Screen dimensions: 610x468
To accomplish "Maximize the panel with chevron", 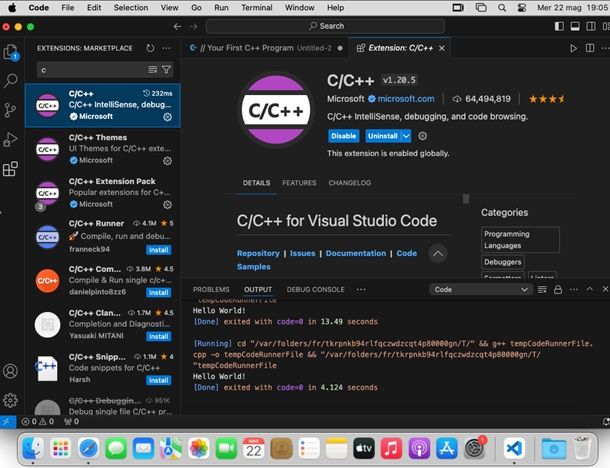I will coord(590,289).
